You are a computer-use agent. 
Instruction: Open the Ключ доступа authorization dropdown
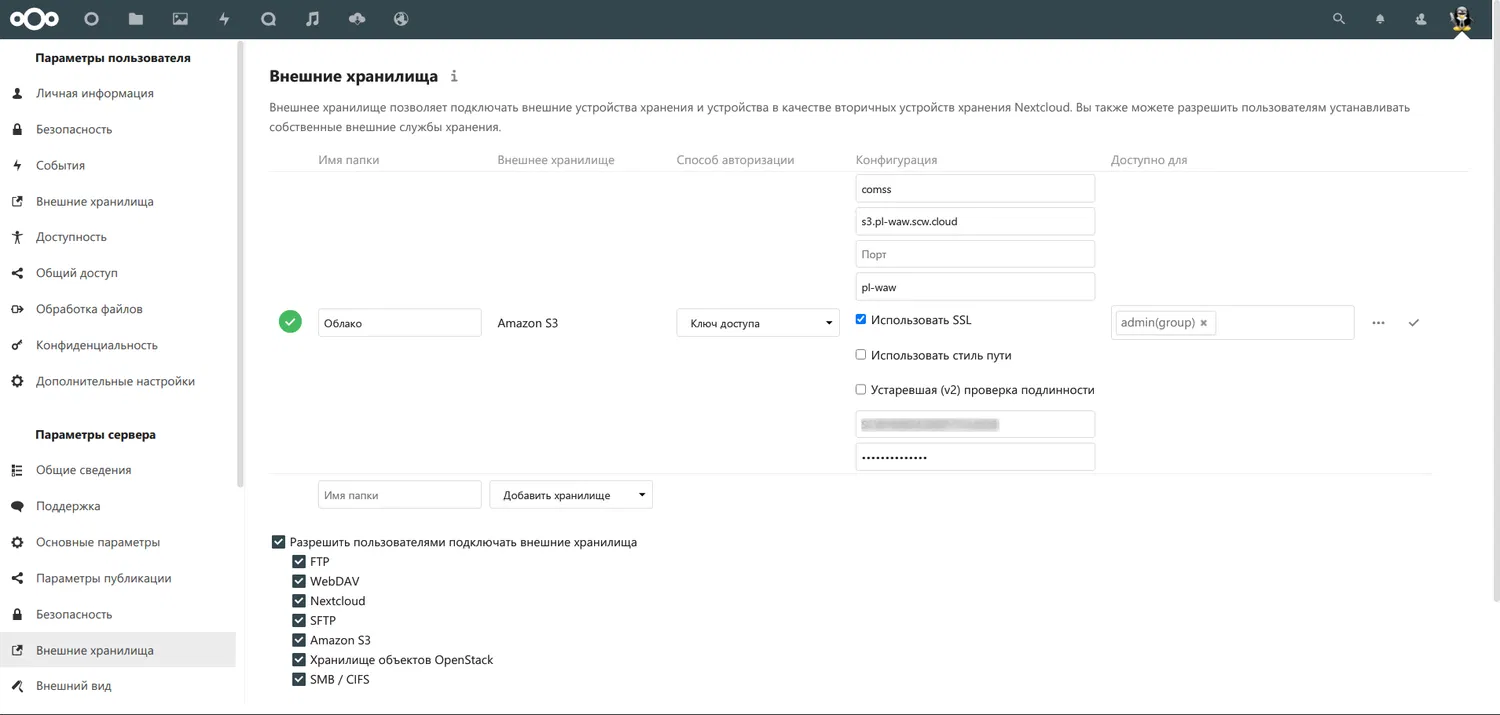pos(757,323)
